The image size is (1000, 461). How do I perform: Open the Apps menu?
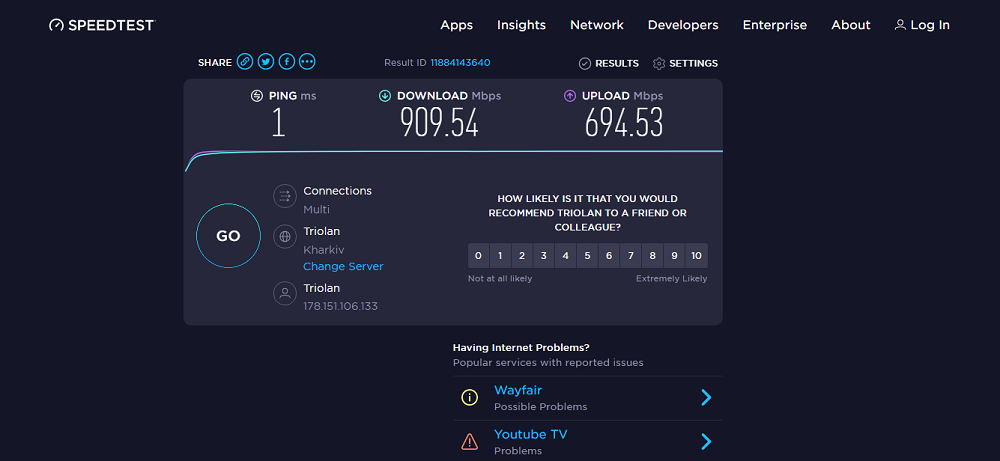(457, 25)
